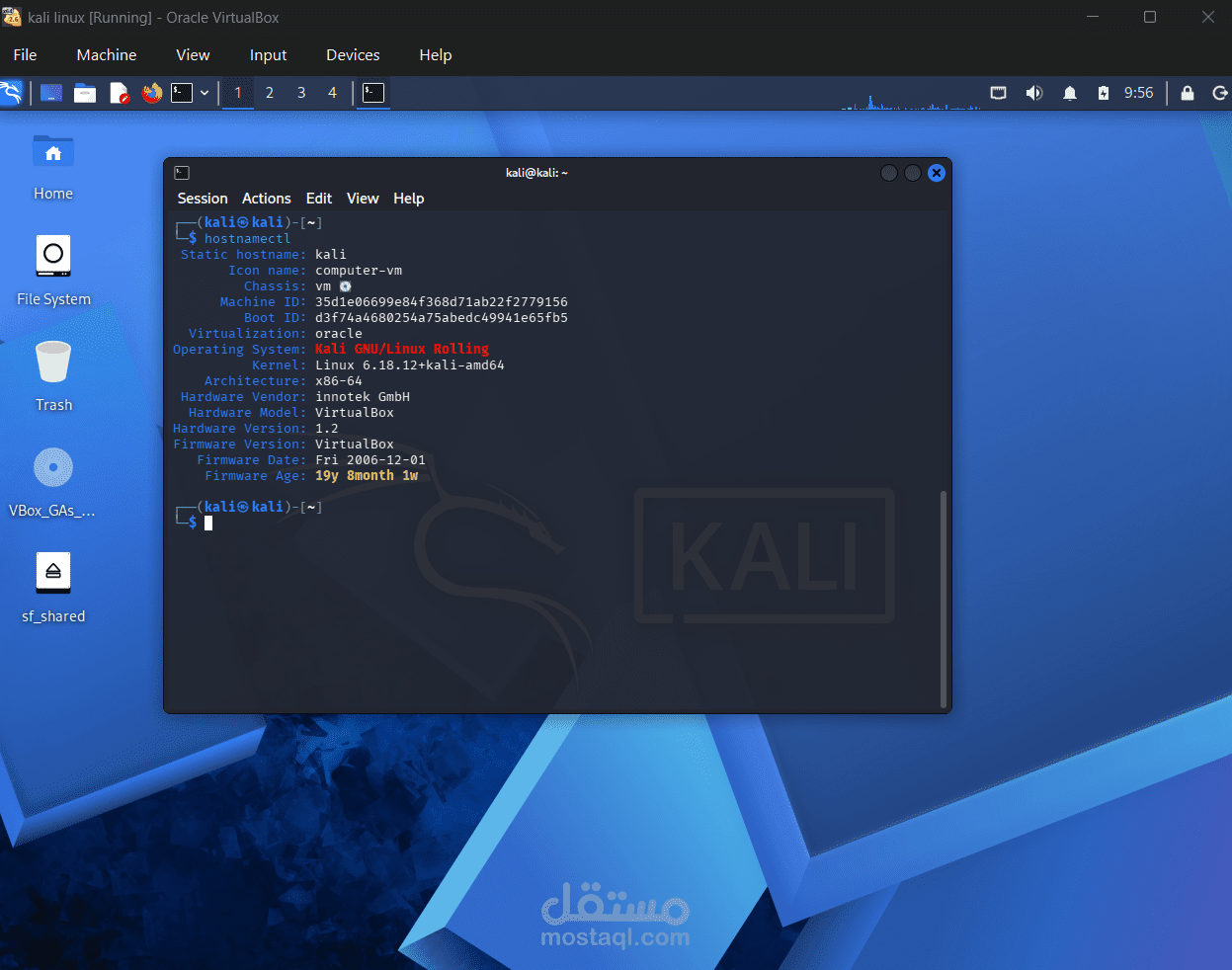Click the 'Kali GNU/Linux Rolling' text
1232x970 pixels.
(x=402, y=350)
